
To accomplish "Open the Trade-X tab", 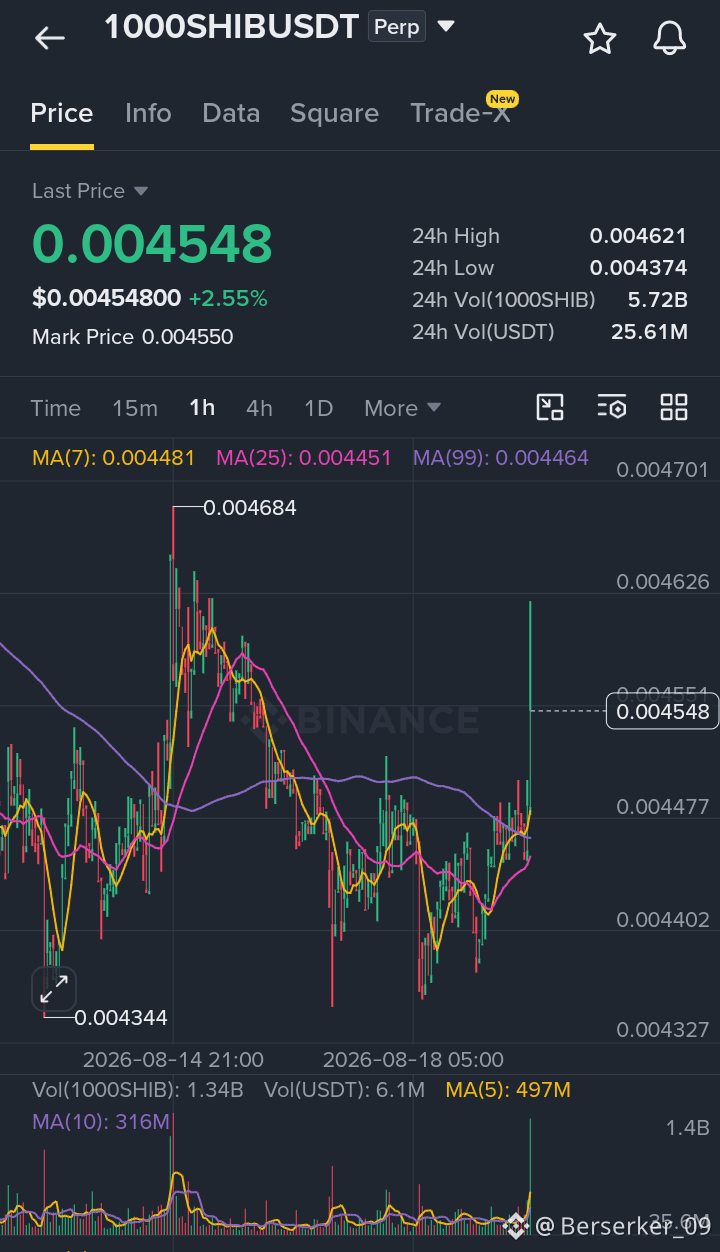I will [461, 113].
